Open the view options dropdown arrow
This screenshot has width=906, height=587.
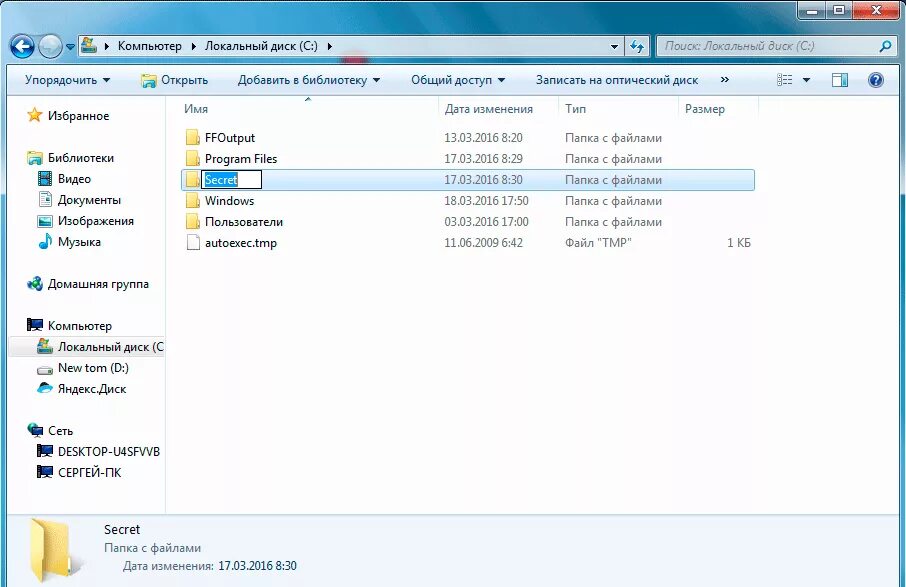807,80
